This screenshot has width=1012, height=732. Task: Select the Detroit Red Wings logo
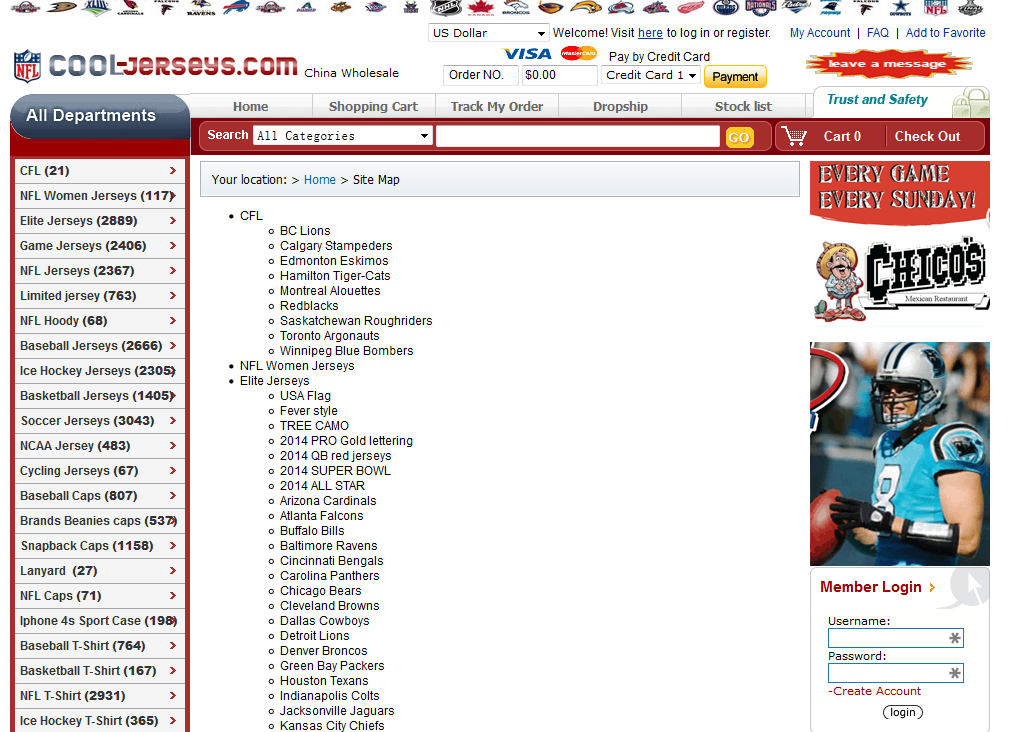[x=691, y=7]
